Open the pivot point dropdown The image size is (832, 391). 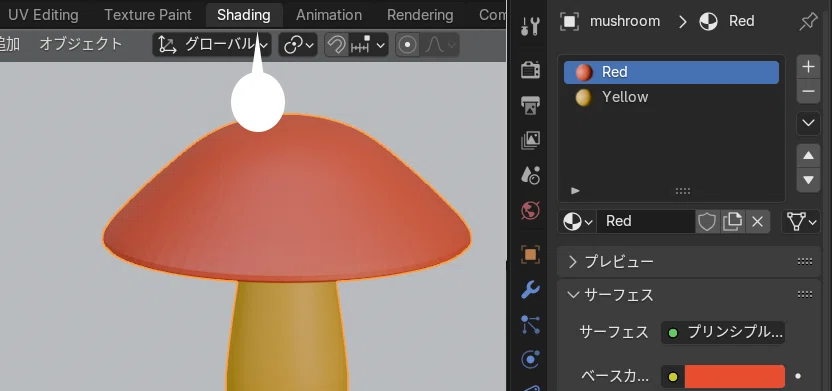point(298,45)
